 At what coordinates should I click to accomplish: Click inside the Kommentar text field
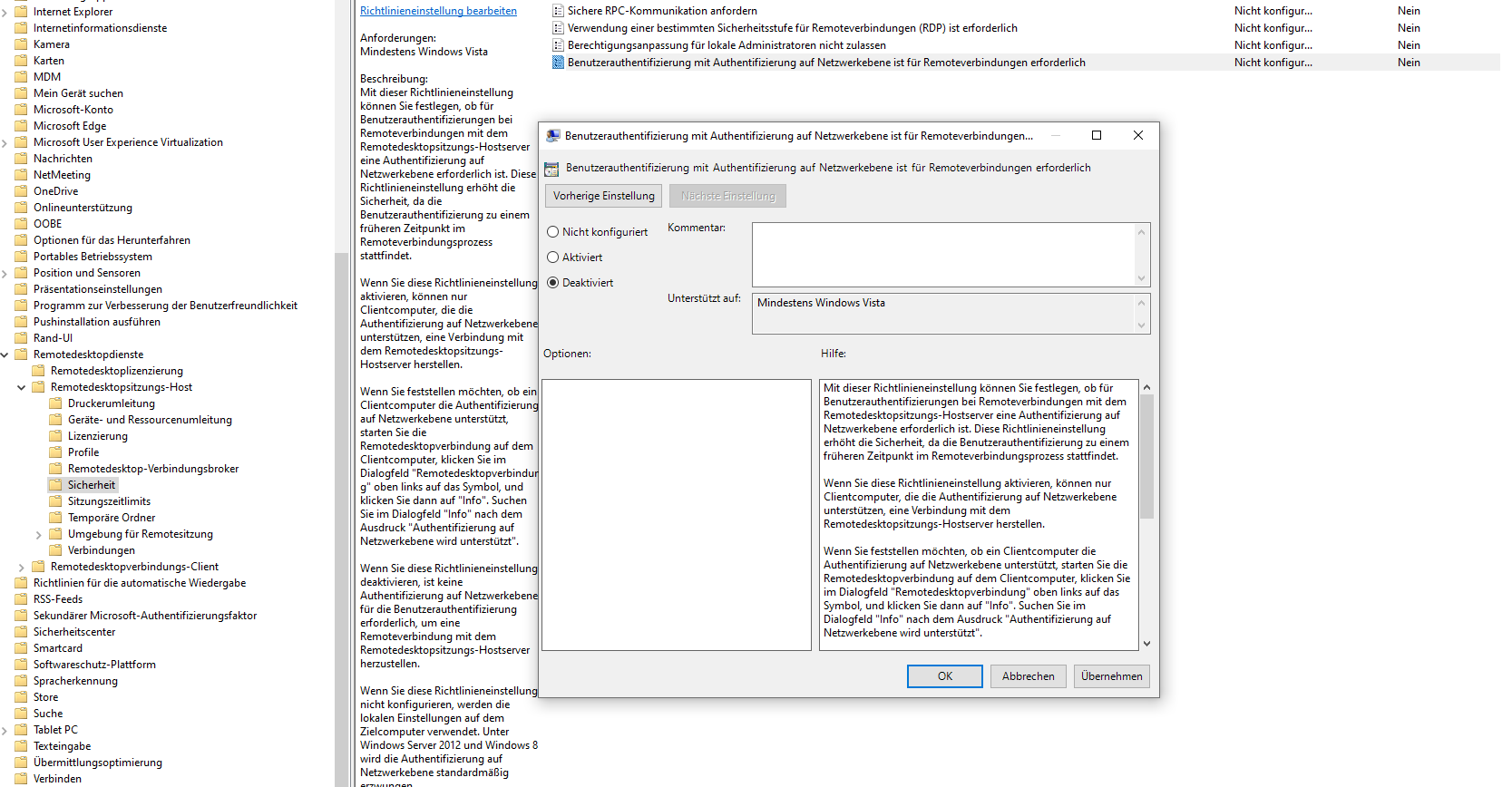[x=942, y=255]
